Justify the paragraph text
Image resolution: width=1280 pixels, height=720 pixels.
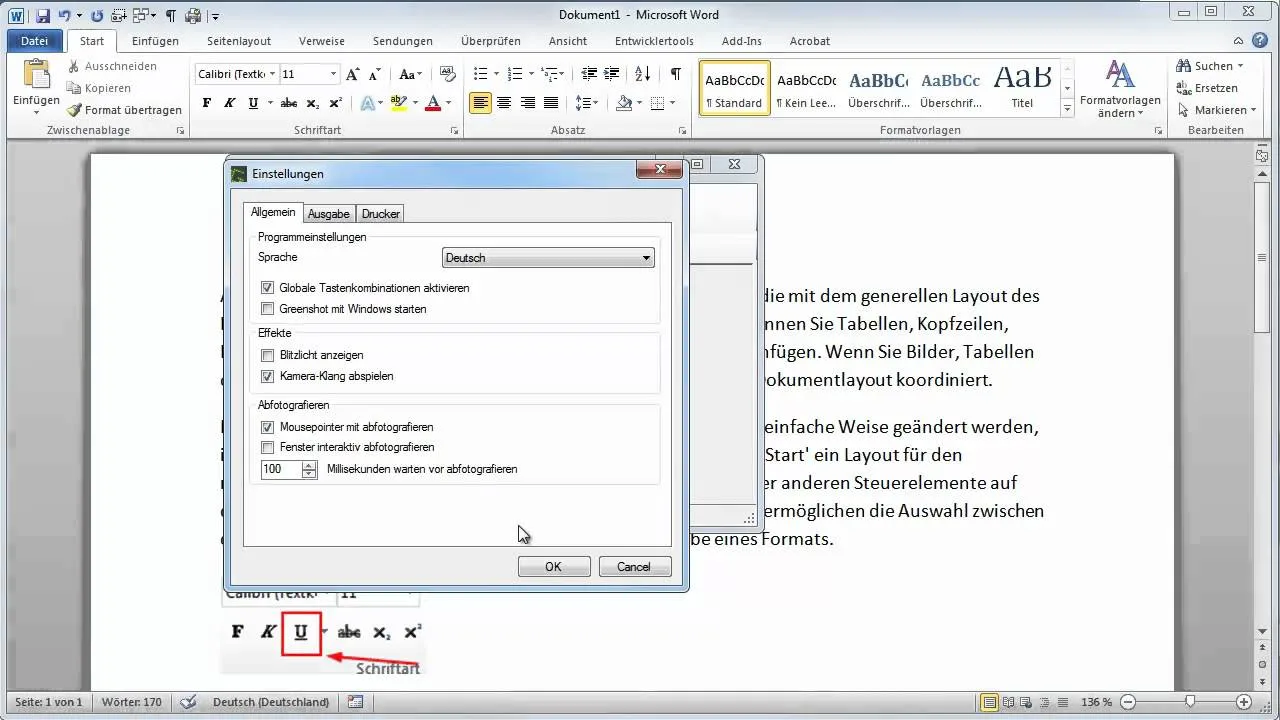pos(550,103)
